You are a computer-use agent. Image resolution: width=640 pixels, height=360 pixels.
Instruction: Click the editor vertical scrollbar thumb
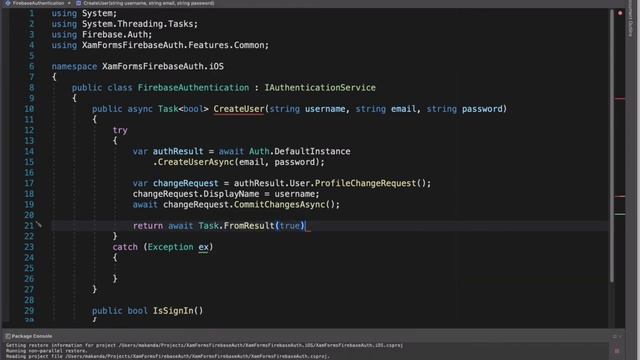point(612,146)
